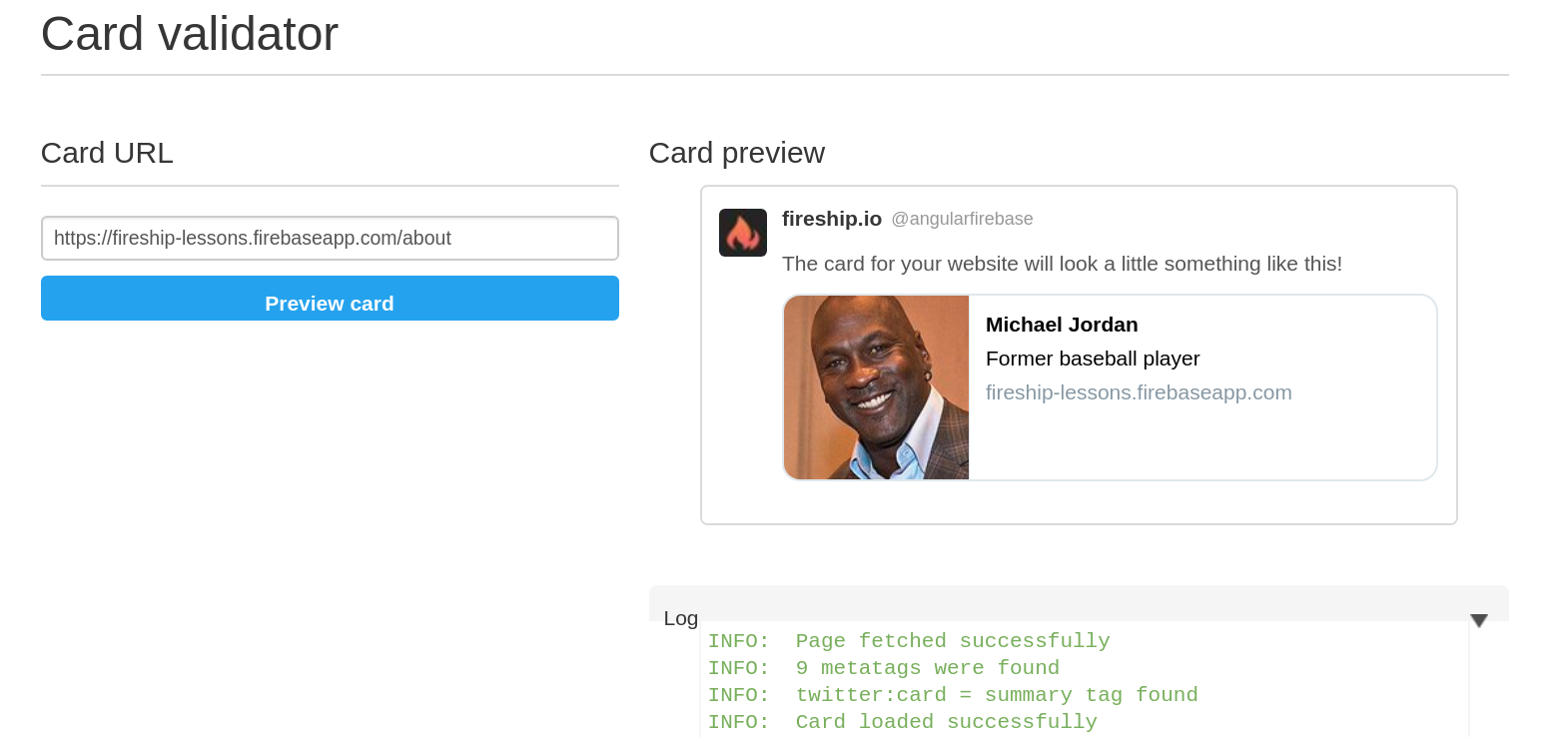Click the Preview card button
Image resolution: width=1568 pixels, height=737 pixels.
coord(330,299)
